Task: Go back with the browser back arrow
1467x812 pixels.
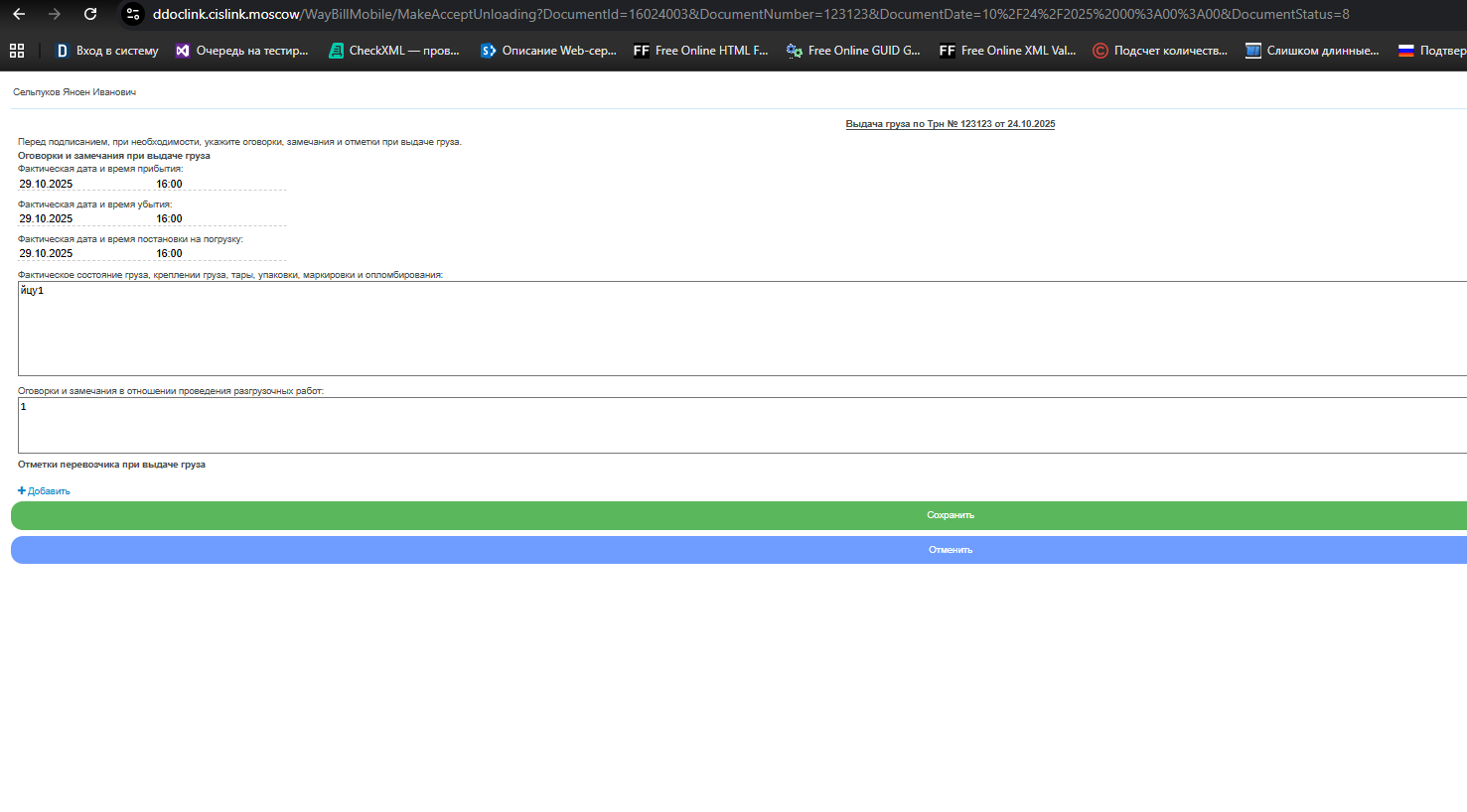Action: click(19, 14)
